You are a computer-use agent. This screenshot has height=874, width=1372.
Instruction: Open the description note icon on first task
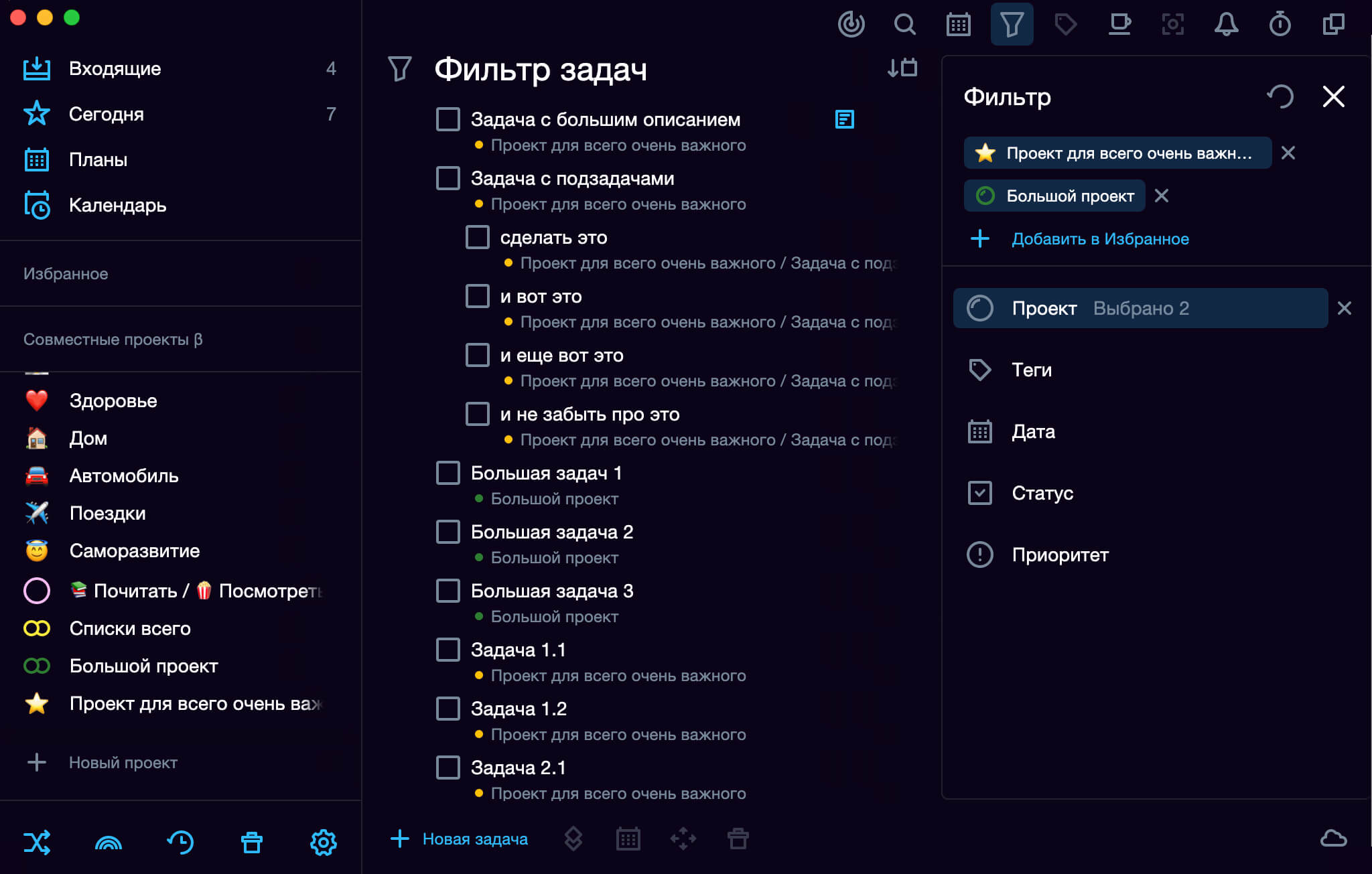844,120
